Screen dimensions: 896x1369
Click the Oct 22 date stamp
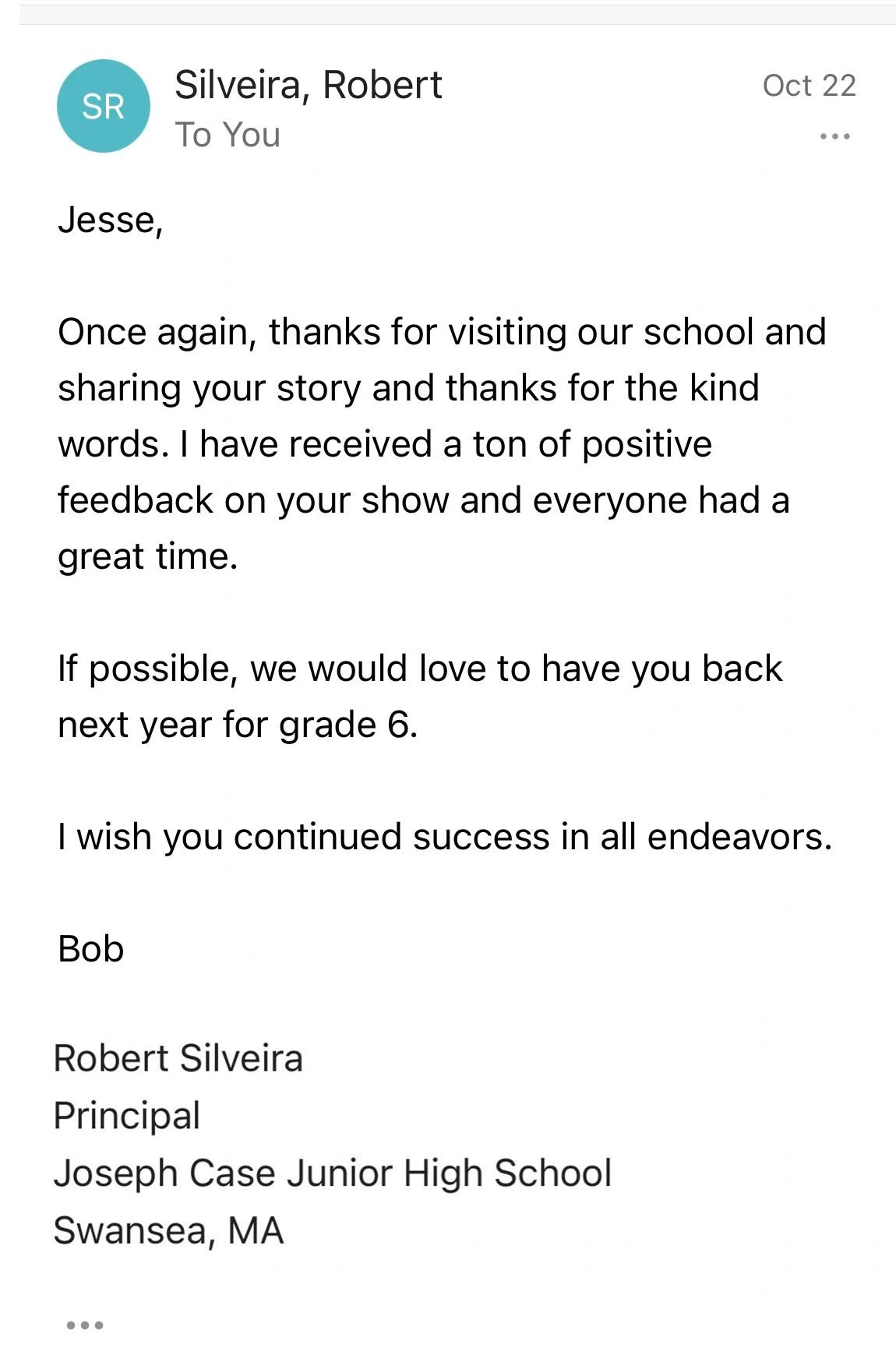tap(809, 86)
